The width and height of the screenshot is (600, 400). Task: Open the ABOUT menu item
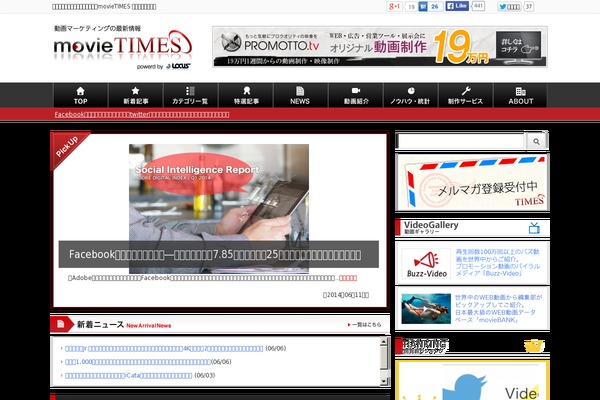tap(520, 95)
